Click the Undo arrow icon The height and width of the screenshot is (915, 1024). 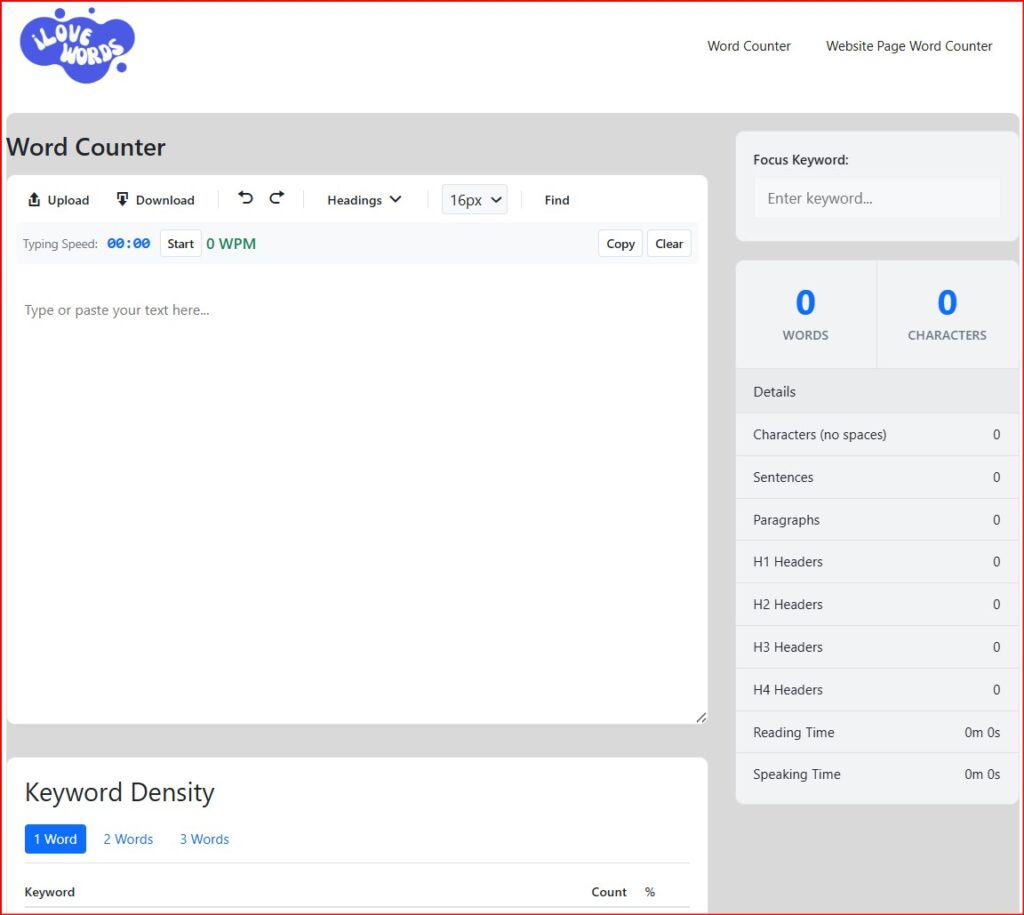(245, 198)
